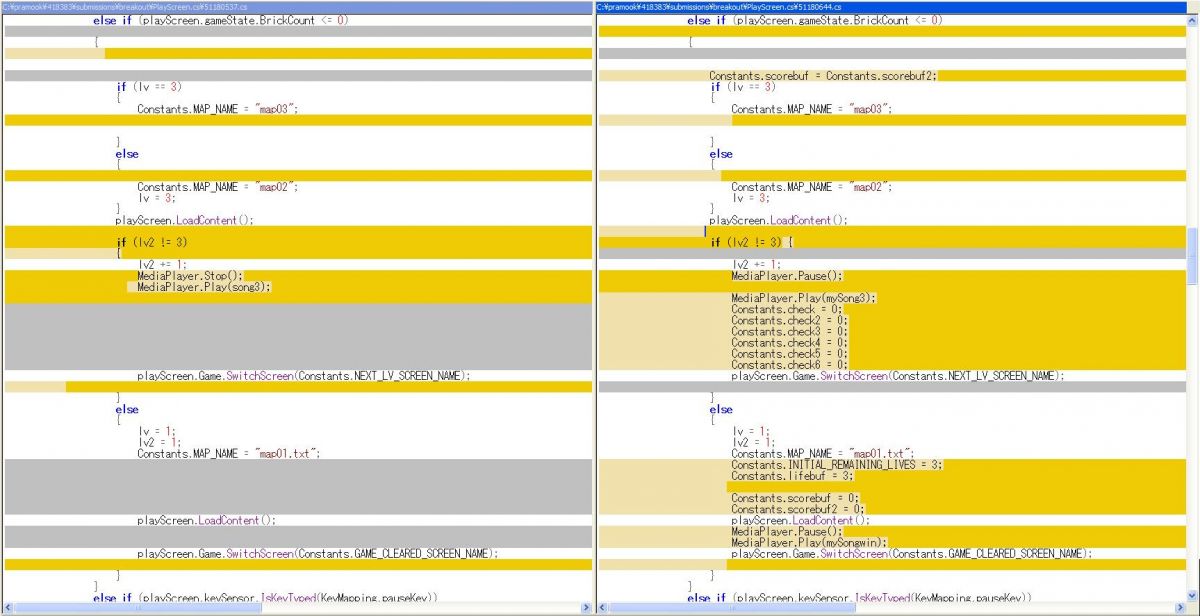1200x616 pixels.
Task: Click left pane horizontal scrollbar left arrow
Action: [9, 608]
